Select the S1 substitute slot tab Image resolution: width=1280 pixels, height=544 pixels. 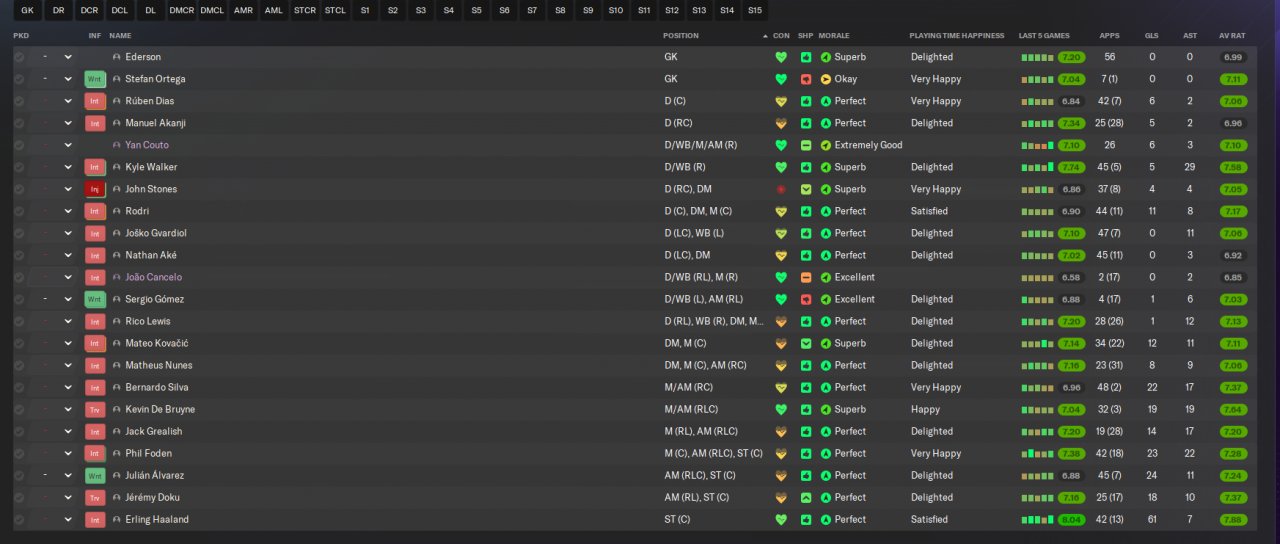pos(365,10)
